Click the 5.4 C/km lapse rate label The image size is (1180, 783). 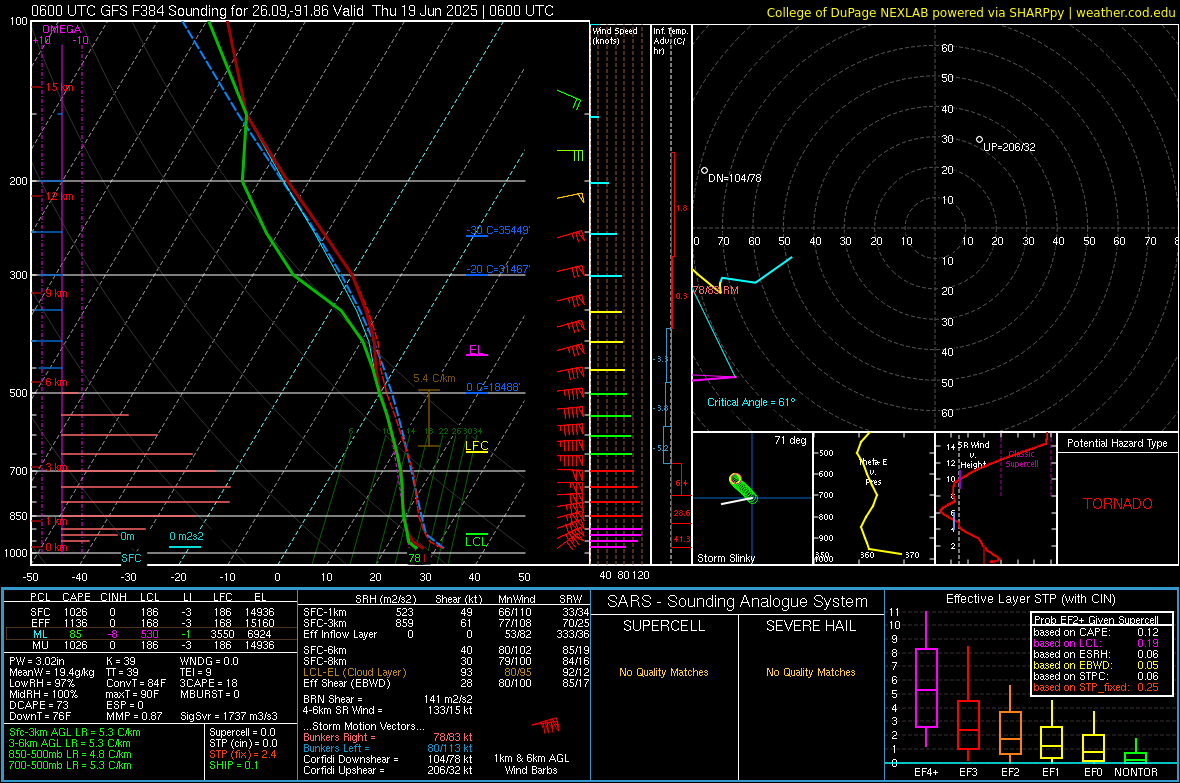point(434,378)
